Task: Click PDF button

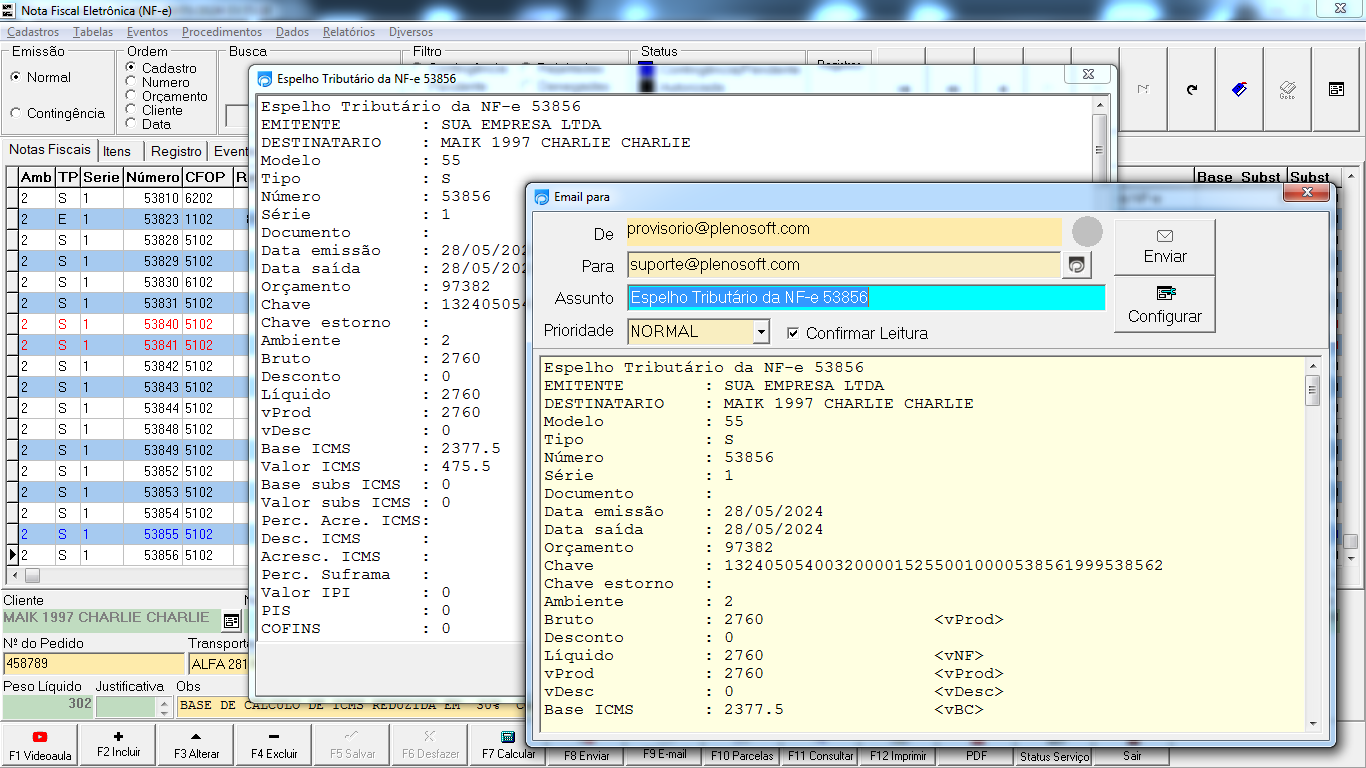Action: tap(976, 756)
